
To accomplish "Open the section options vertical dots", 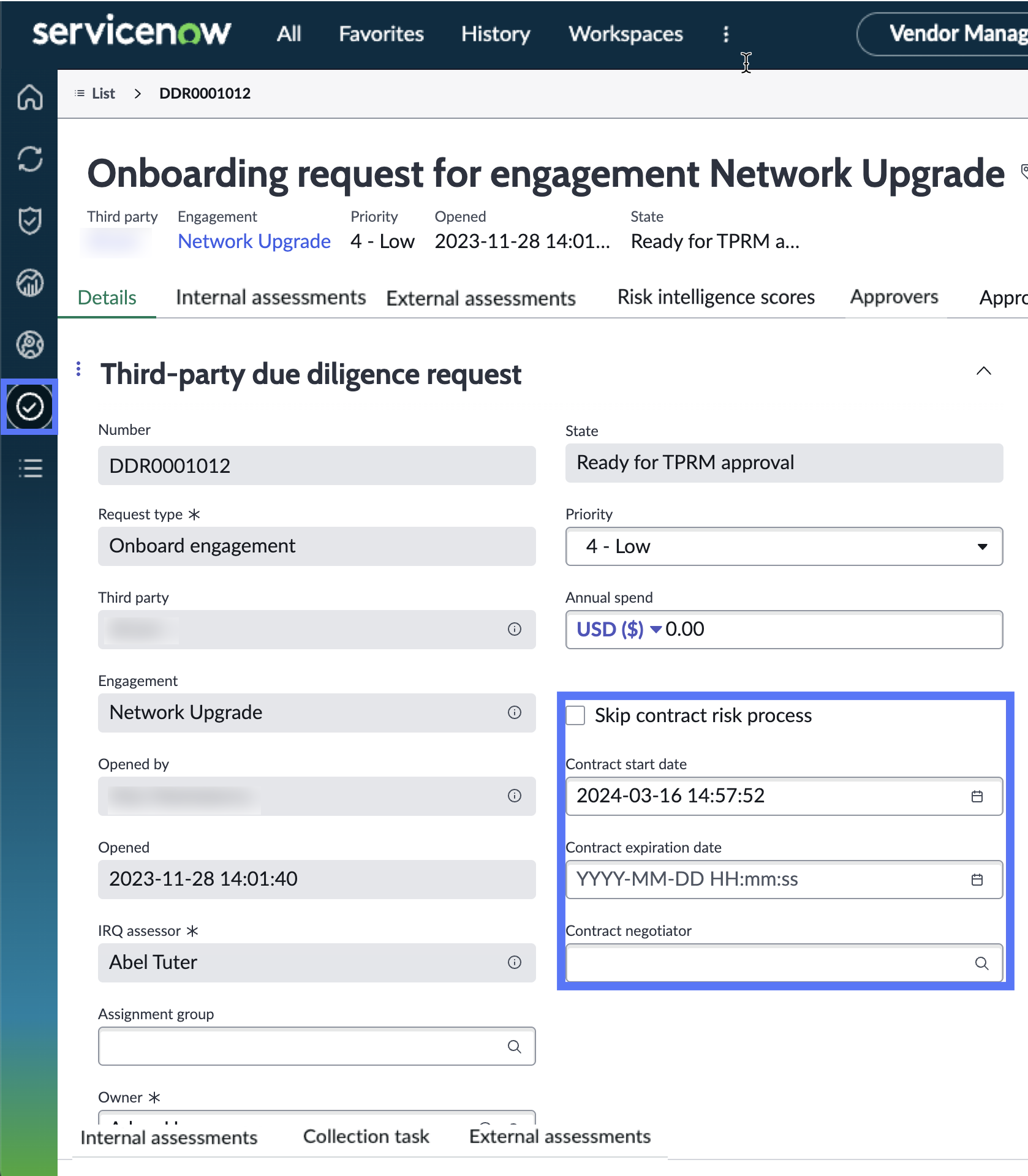I will [x=78, y=369].
